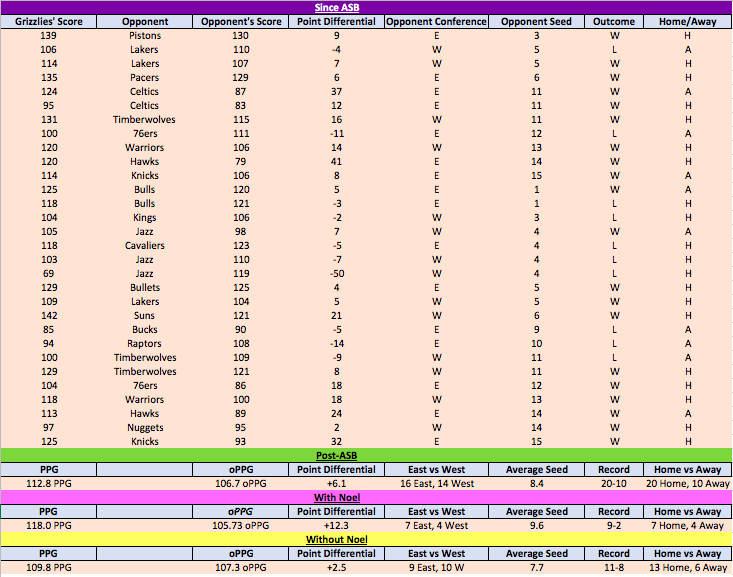Click the "Pacers" opponent cell
This screenshot has width=733, height=577.
coord(144,78)
